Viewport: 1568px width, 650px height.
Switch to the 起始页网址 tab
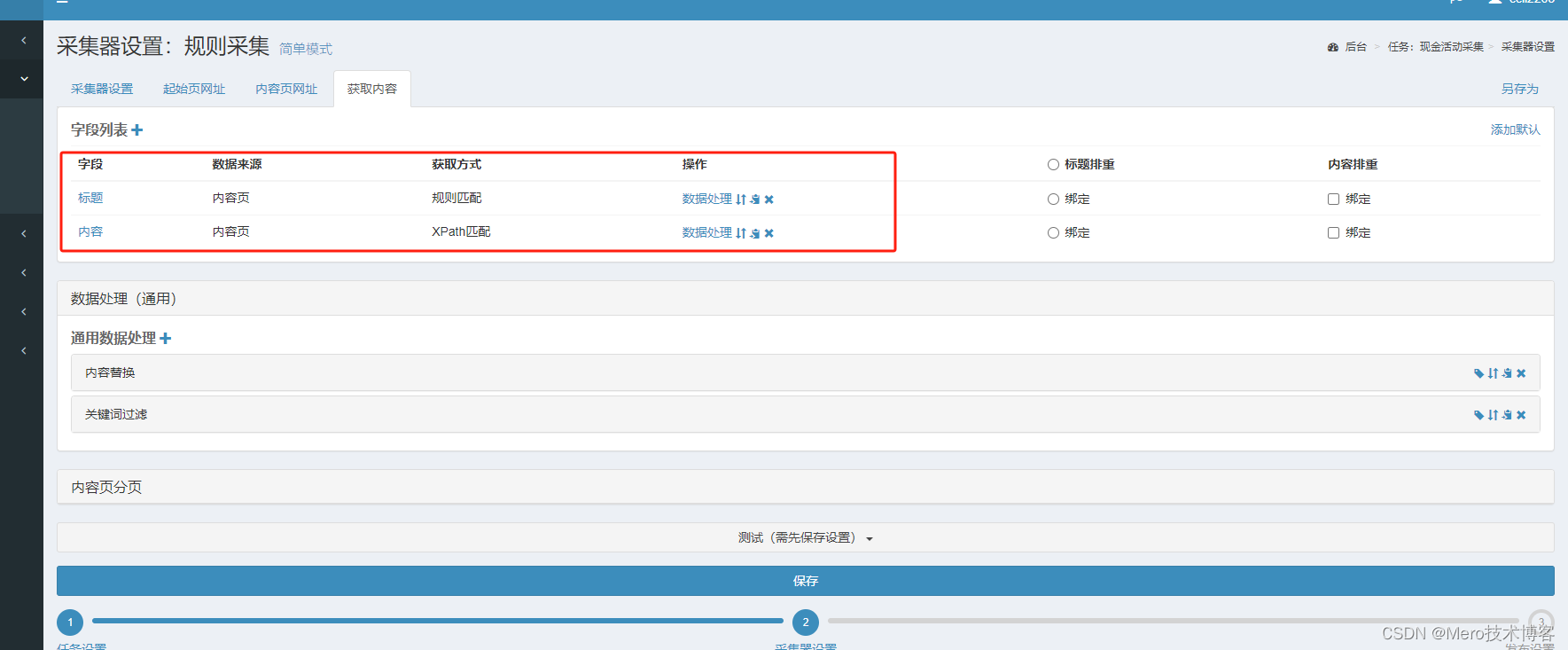point(194,89)
